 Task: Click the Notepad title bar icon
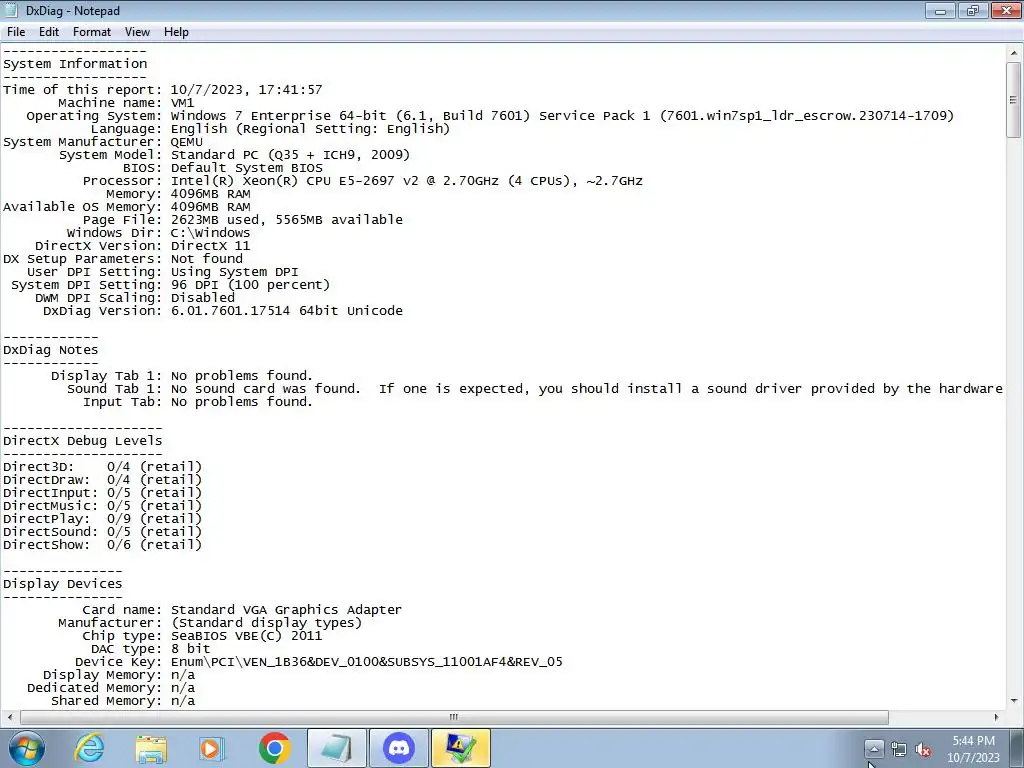click(x=11, y=10)
